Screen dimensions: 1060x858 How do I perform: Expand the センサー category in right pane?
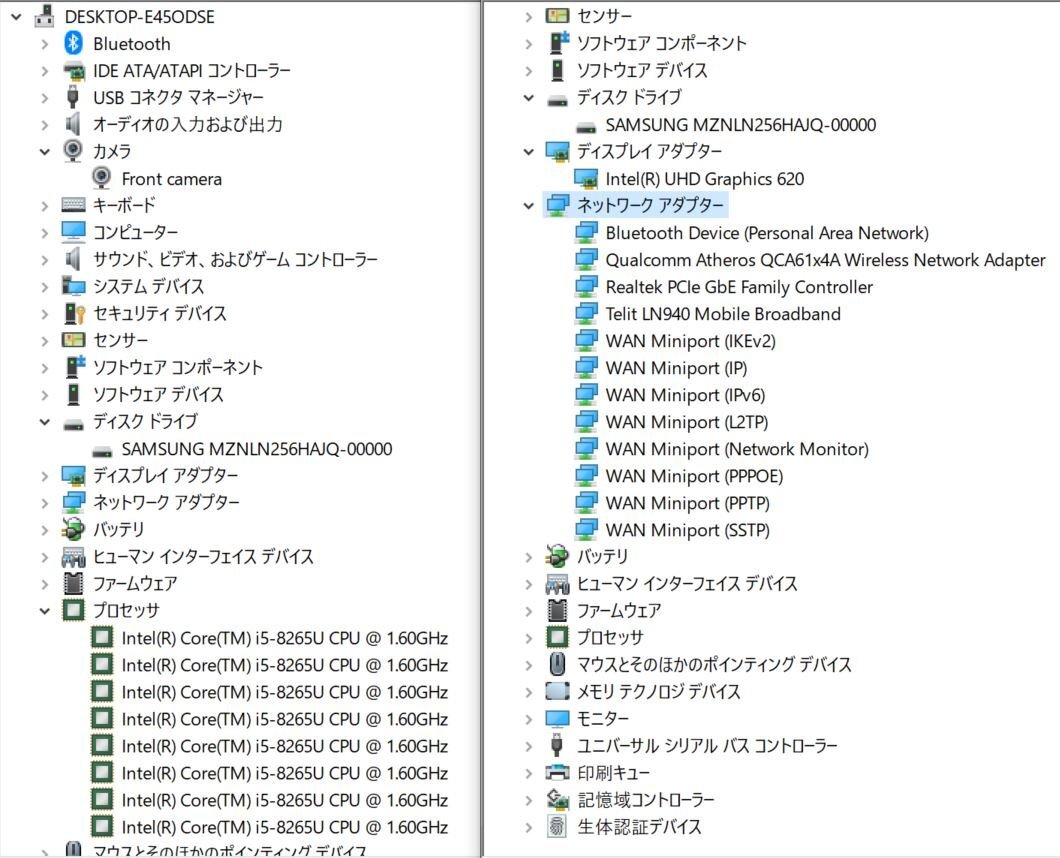click(529, 17)
